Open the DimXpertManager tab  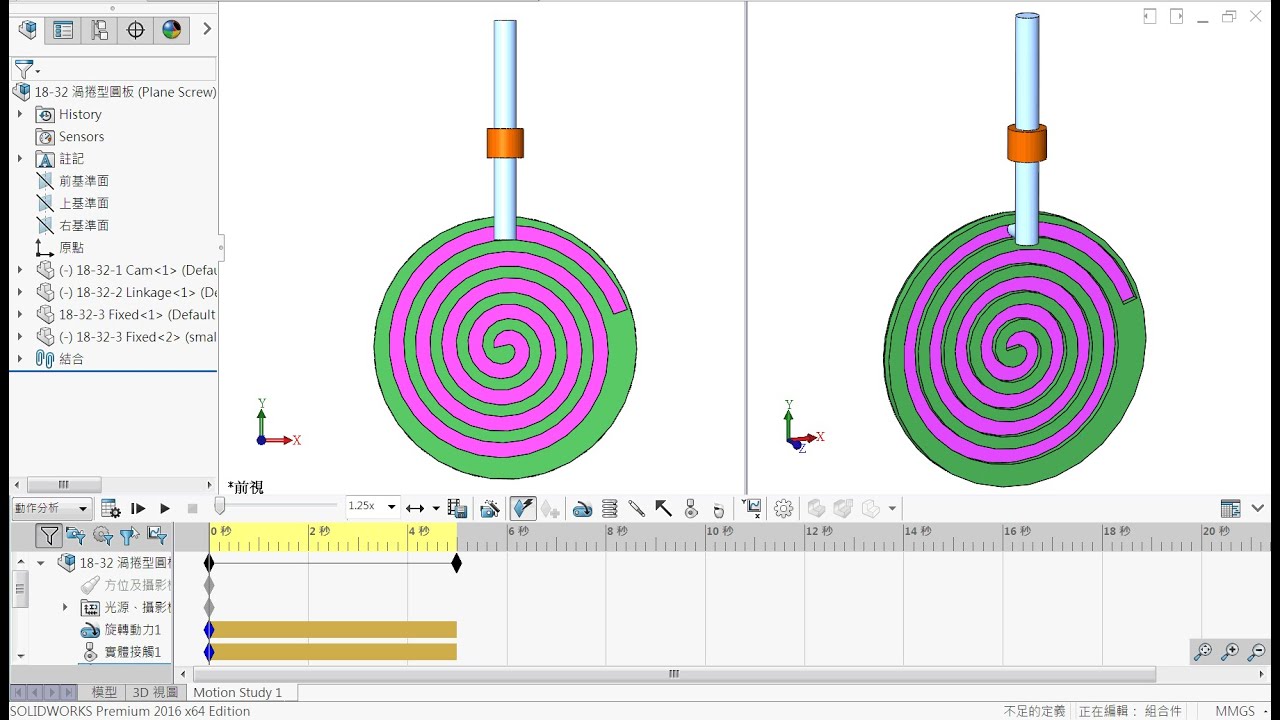(135, 30)
